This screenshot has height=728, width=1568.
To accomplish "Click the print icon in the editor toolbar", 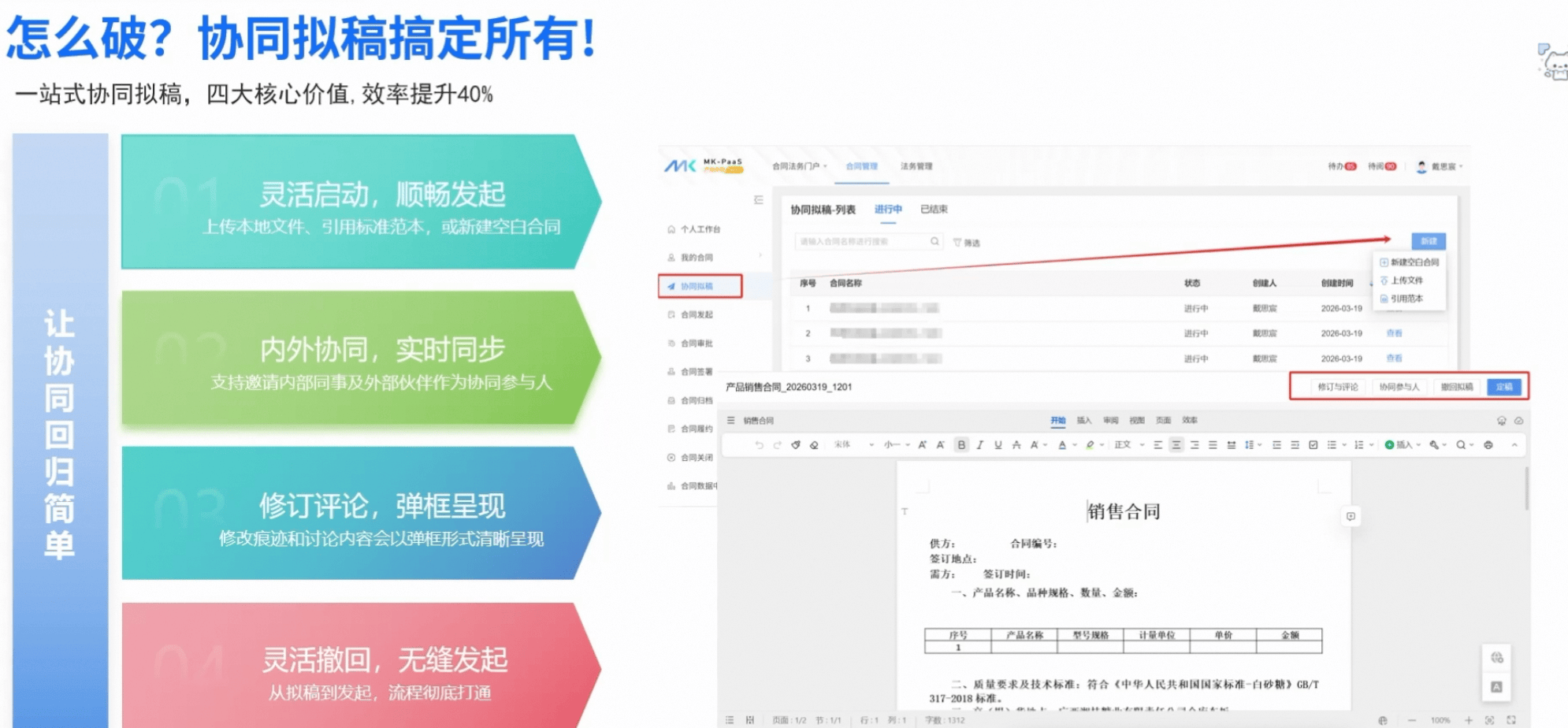I will [x=1488, y=445].
